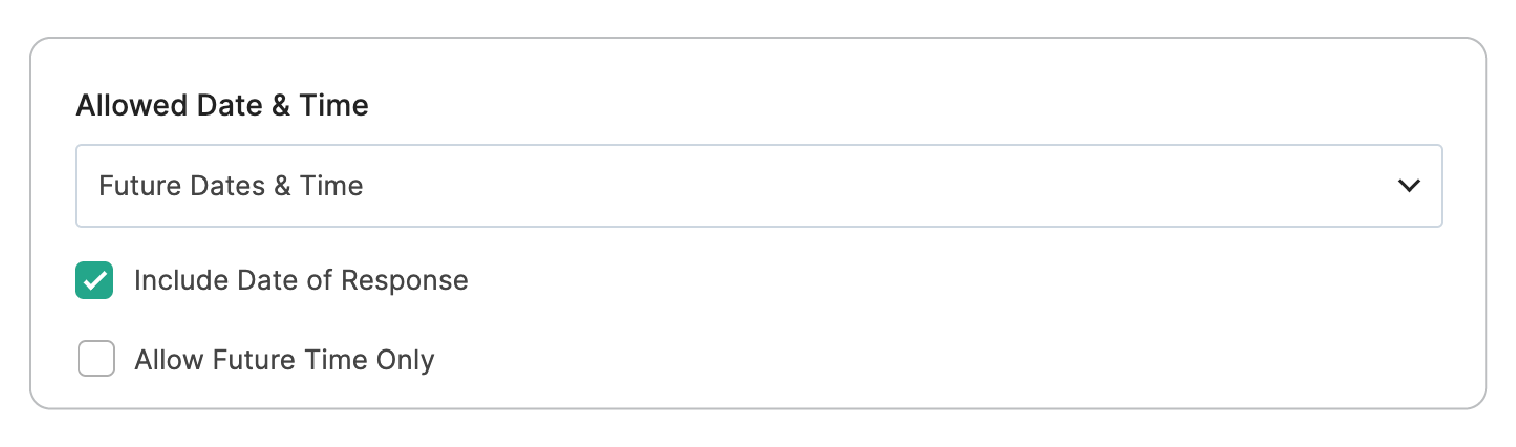
Task: Click the 'Future Dates & Time' selected value
Action: 231,186
